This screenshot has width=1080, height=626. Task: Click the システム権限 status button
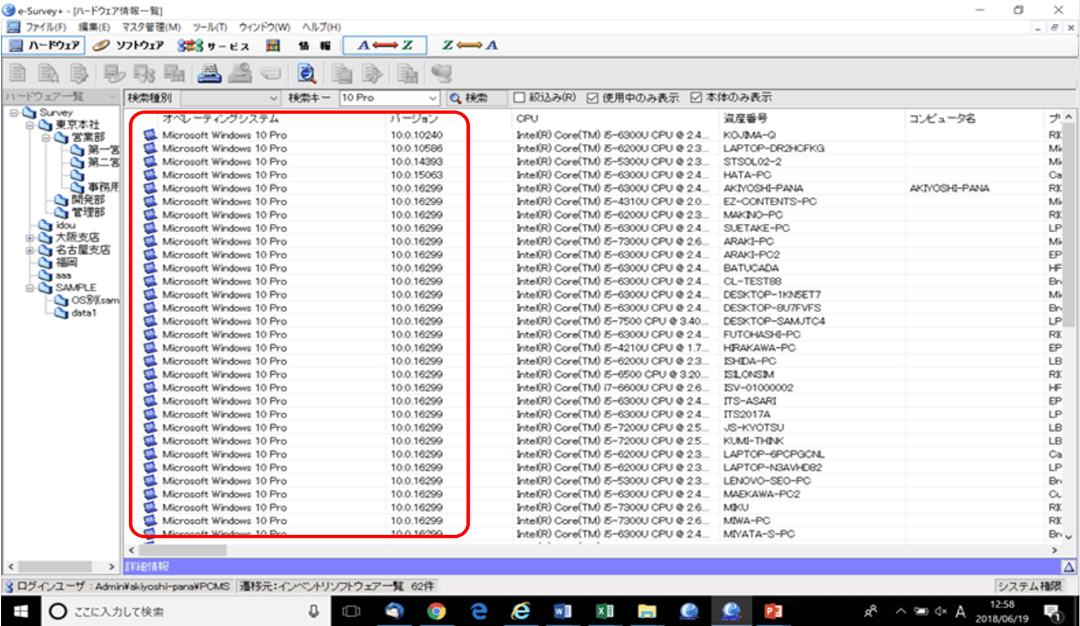pos(1030,586)
